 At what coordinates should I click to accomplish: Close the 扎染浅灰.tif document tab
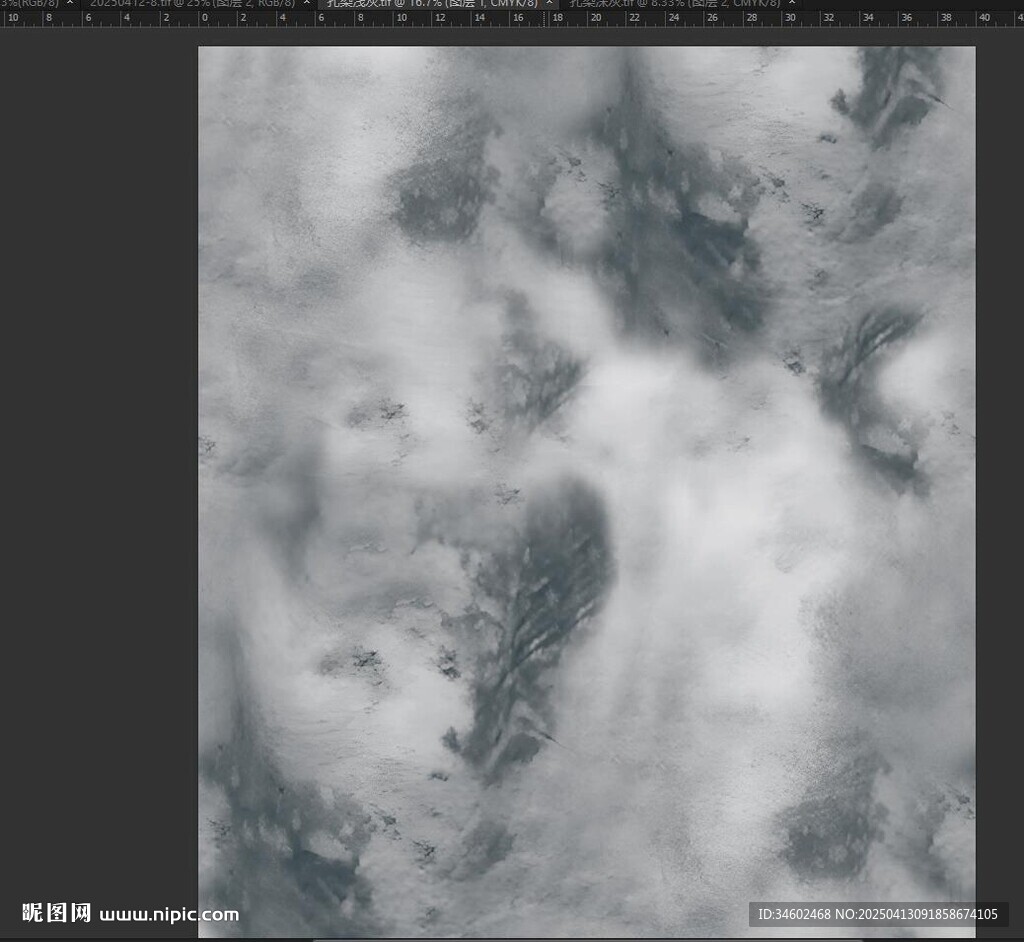[549, 3]
